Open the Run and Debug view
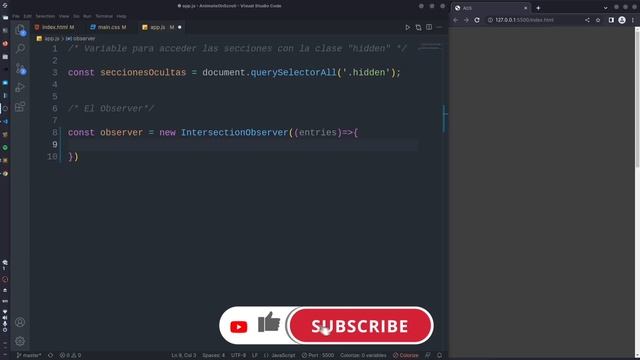This screenshot has height=360, width=640. coord(20,87)
